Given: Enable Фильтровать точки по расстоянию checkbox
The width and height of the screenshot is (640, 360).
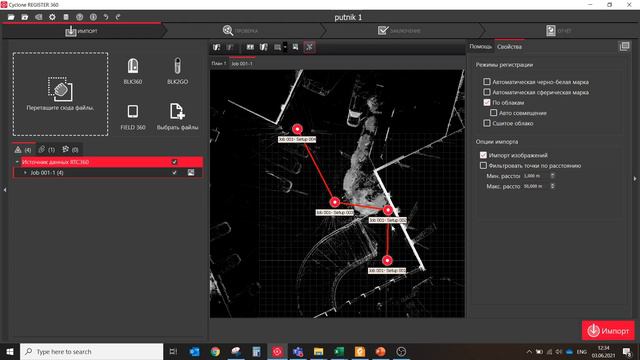Looking at the screenshot, I should [x=483, y=166].
